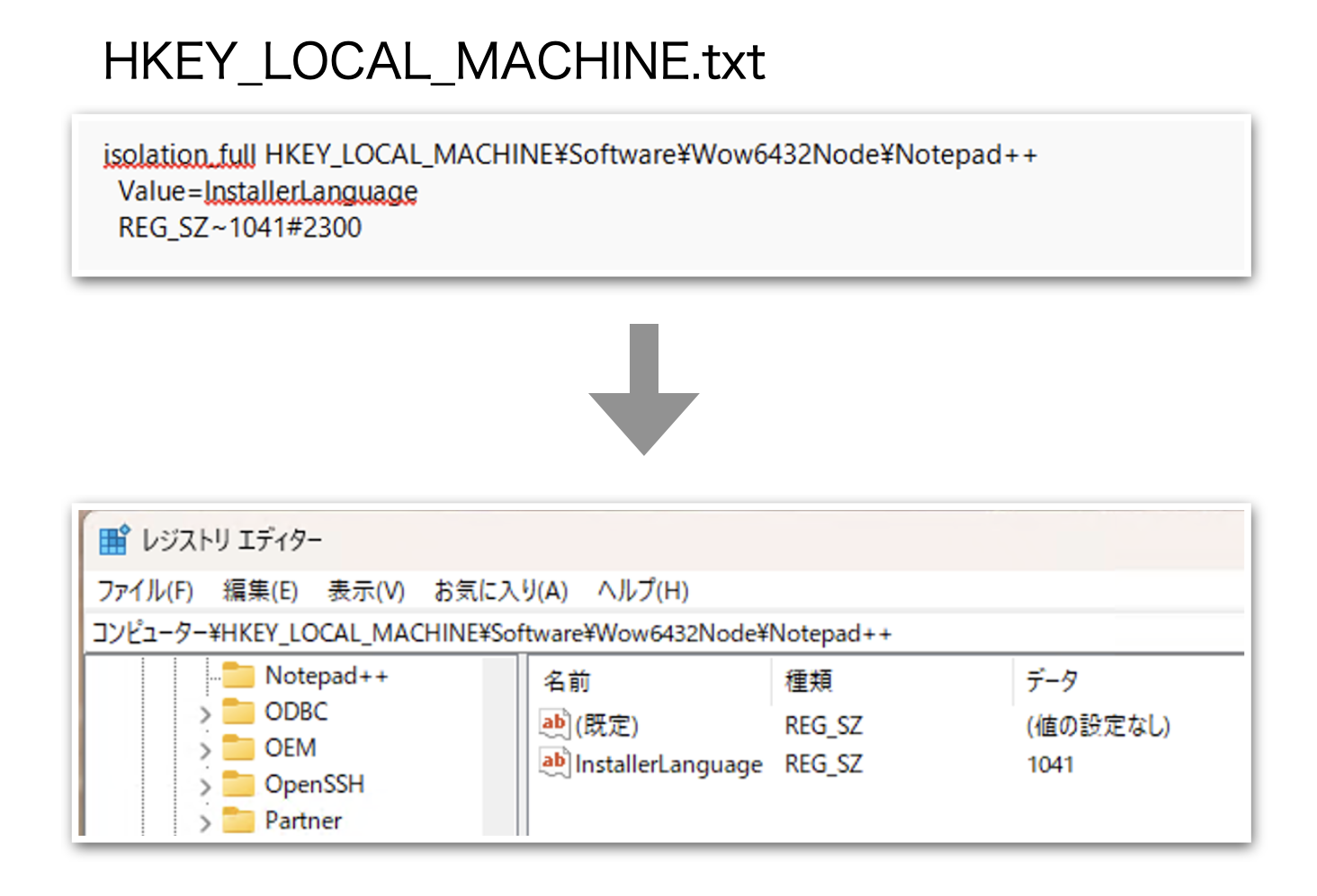Click the ab icon beside InstallerLanguage
Screen dimensions: 1317x896
555,764
